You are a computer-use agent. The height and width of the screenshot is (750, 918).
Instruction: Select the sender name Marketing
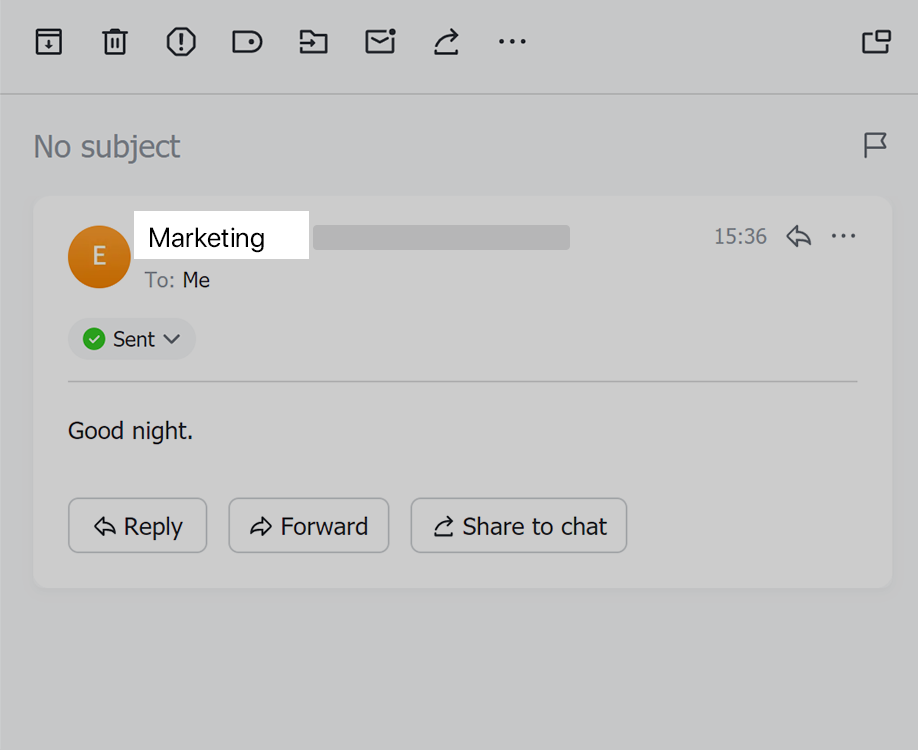click(x=206, y=237)
